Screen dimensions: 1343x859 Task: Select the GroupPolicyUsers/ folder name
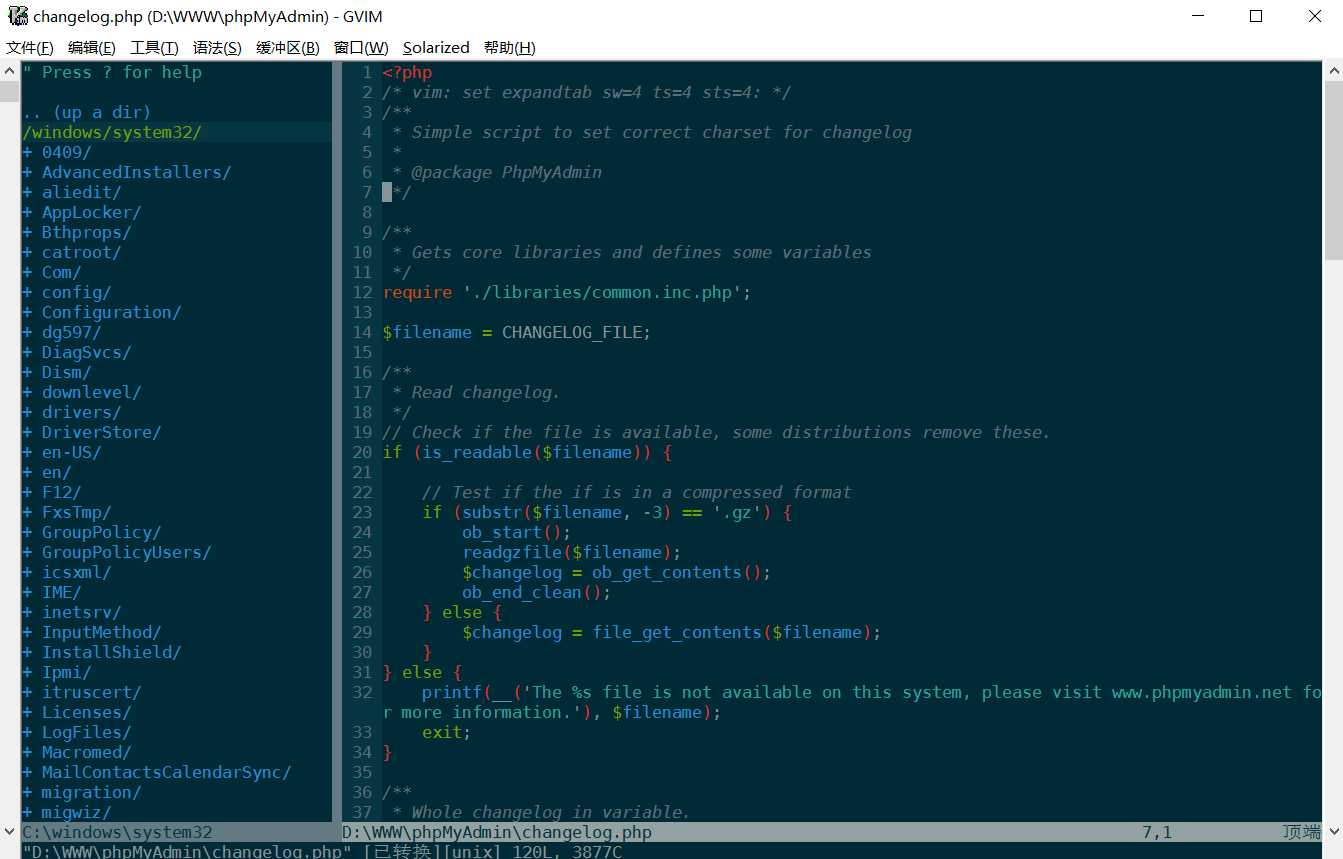(x=126, y=552)
